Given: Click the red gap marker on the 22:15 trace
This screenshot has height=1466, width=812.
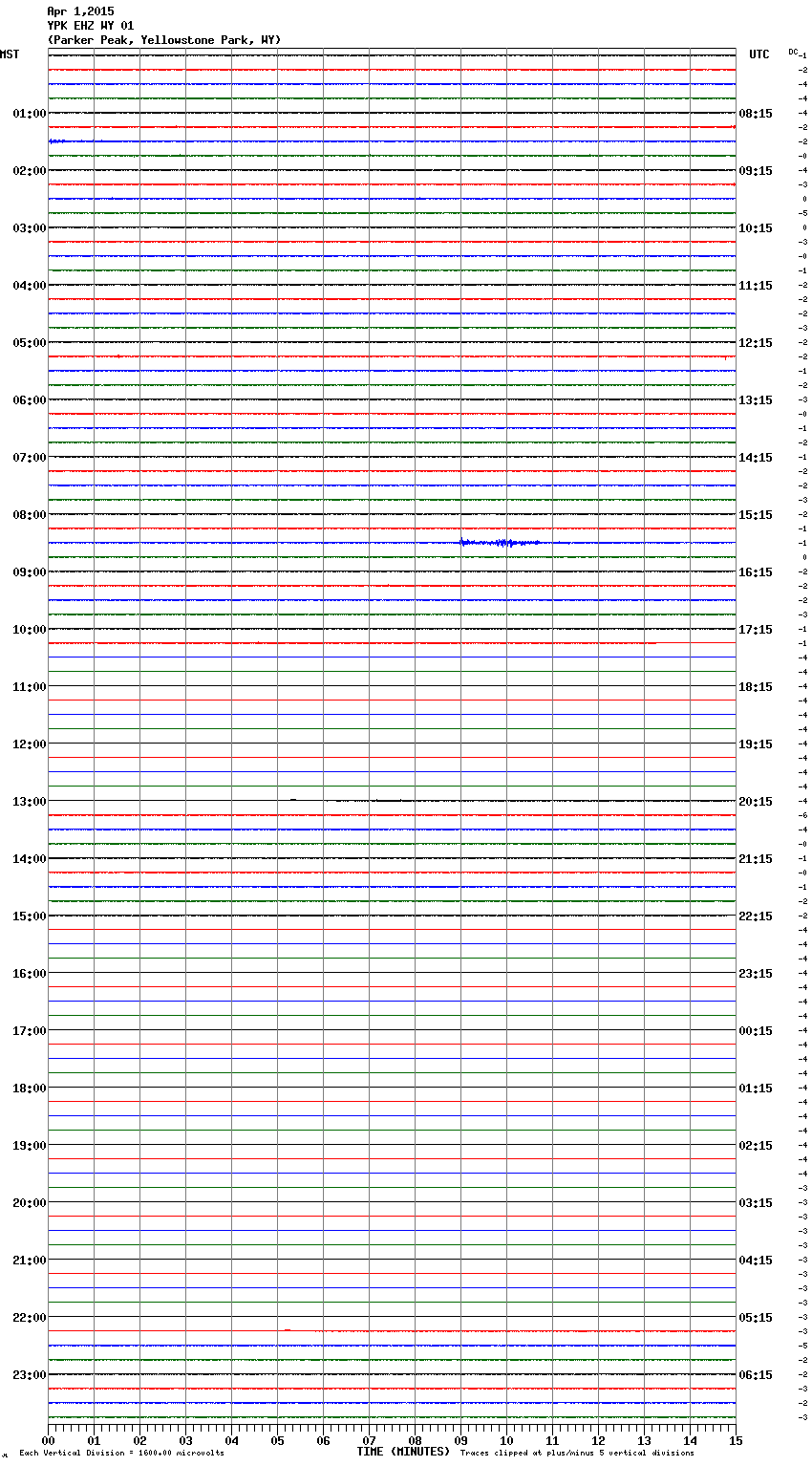Looking at the screenshot, I should click(x=287, y=1329).
